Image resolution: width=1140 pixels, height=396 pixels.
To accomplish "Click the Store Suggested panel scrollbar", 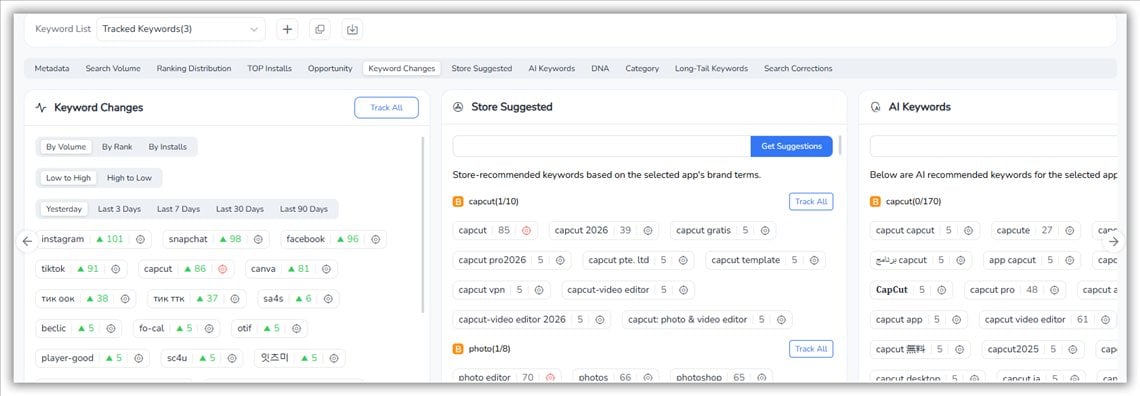I will click(x=840, y=145).
